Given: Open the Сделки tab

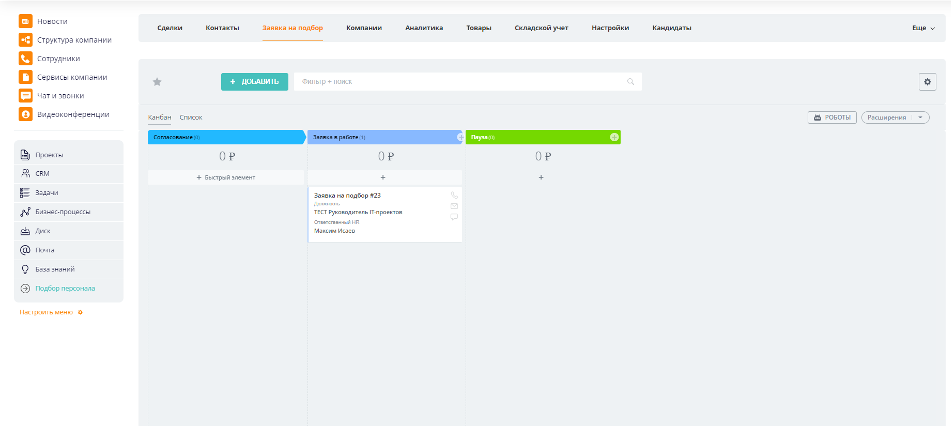Looking at the screenshot, I should (170, 28).
